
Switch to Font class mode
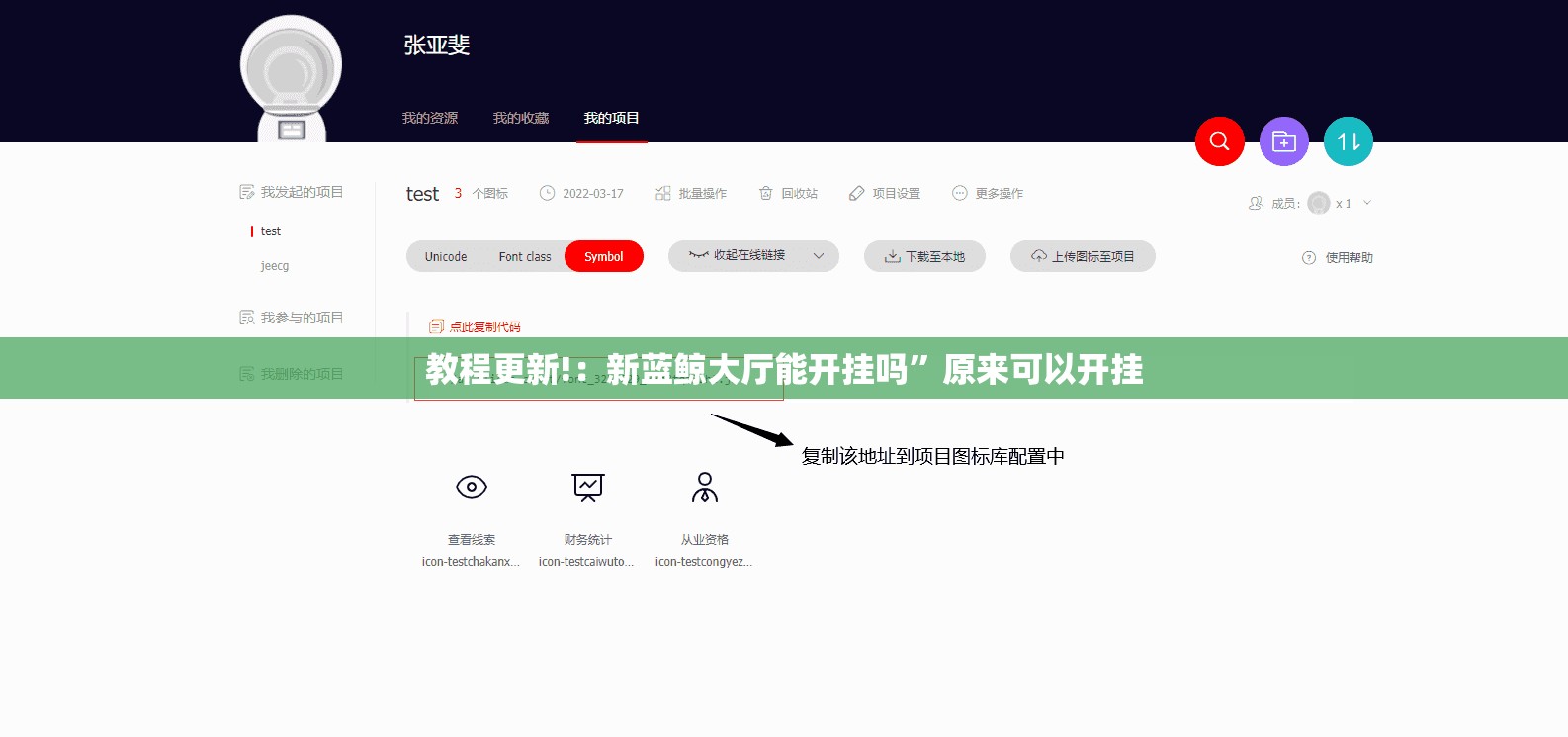(525, 256)
